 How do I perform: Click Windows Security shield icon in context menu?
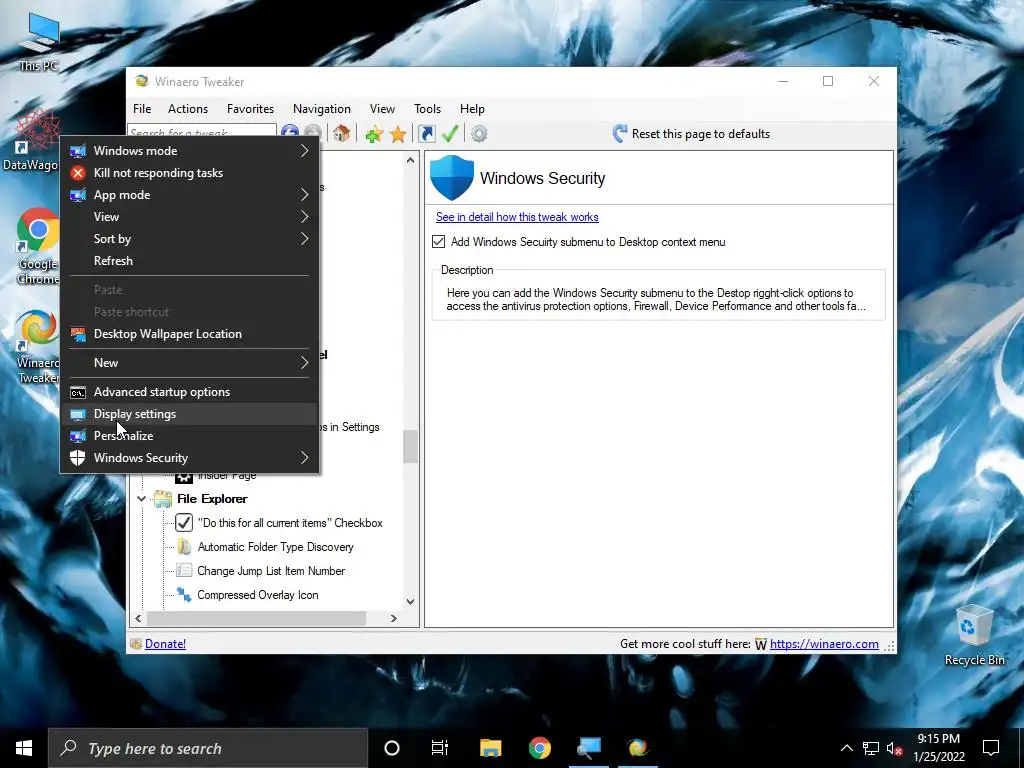click(x=78, y=458)
